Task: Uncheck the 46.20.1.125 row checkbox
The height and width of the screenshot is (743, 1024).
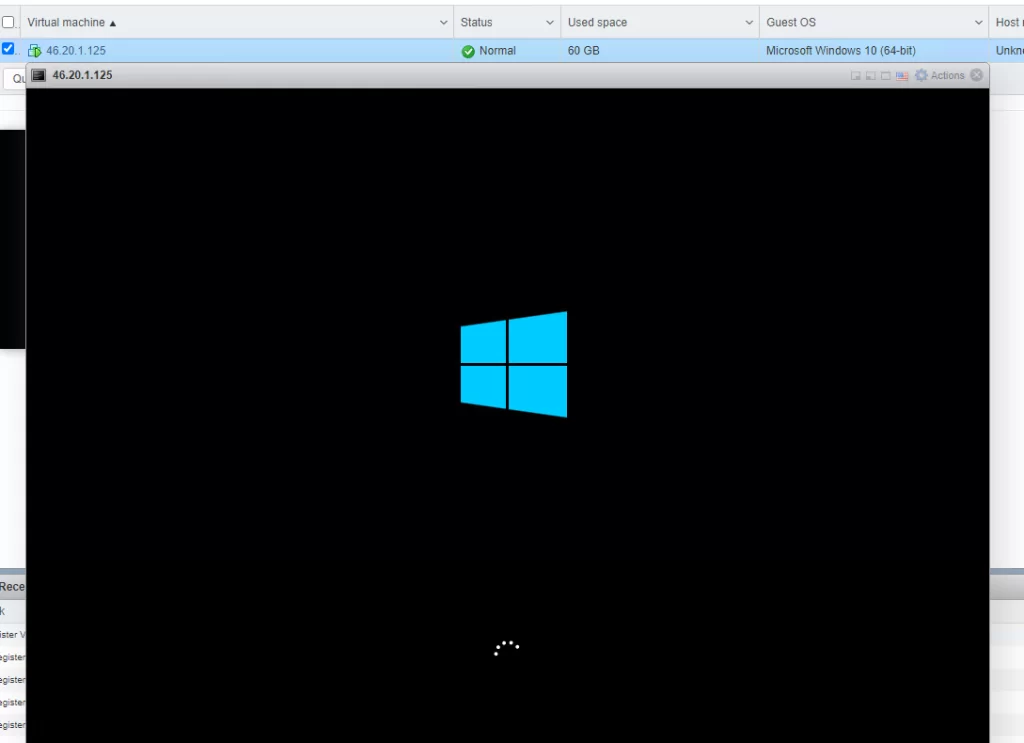Action: (8, 48)
